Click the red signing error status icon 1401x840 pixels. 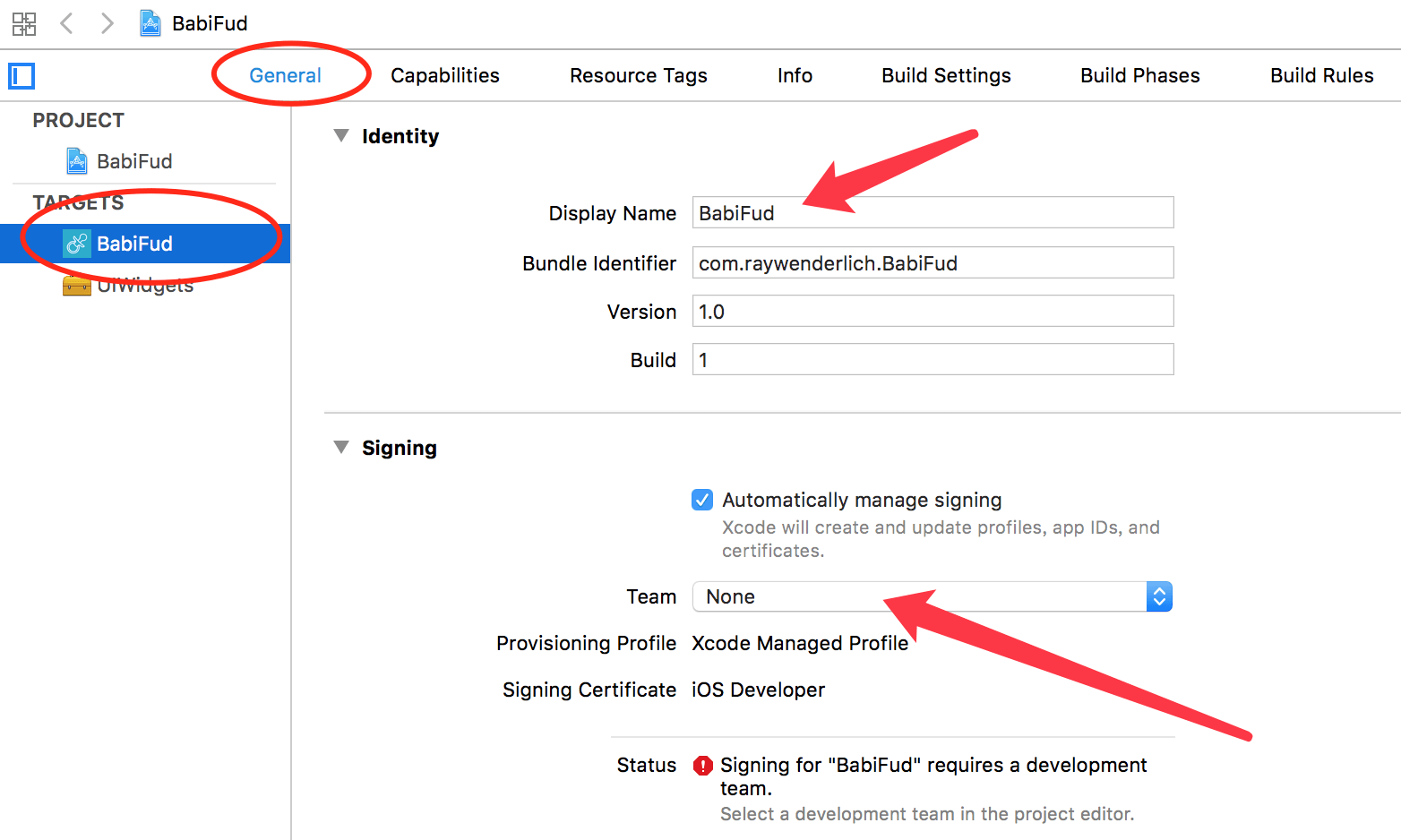703,766
